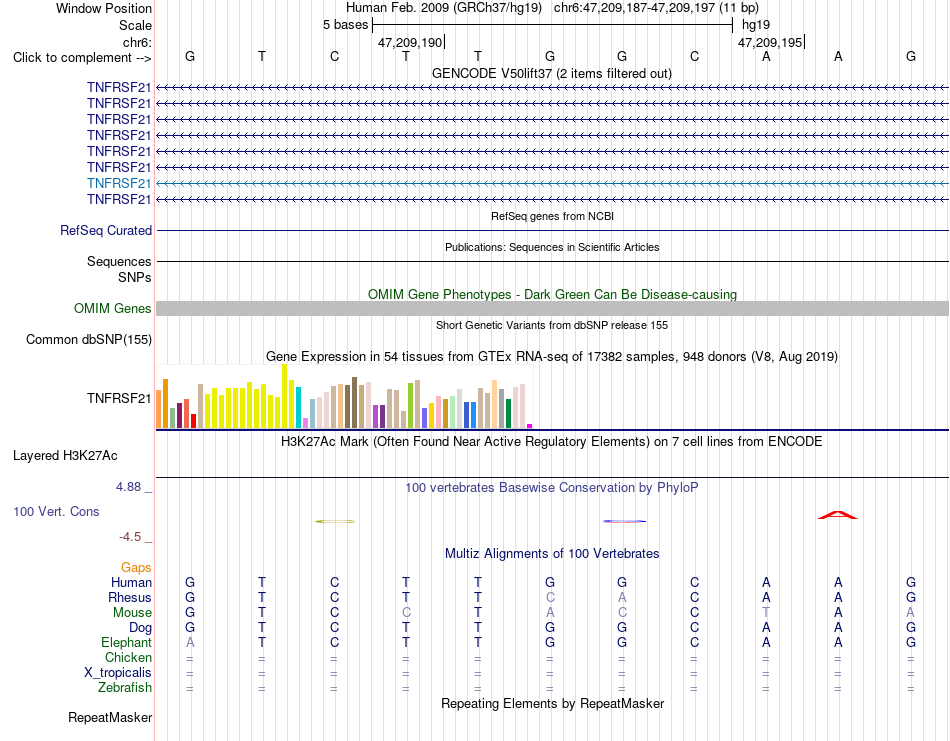Click the light-blue TNFRSF21 transcript label
The height and width of the screenshot is (741, 950).
tap(119, 183)
